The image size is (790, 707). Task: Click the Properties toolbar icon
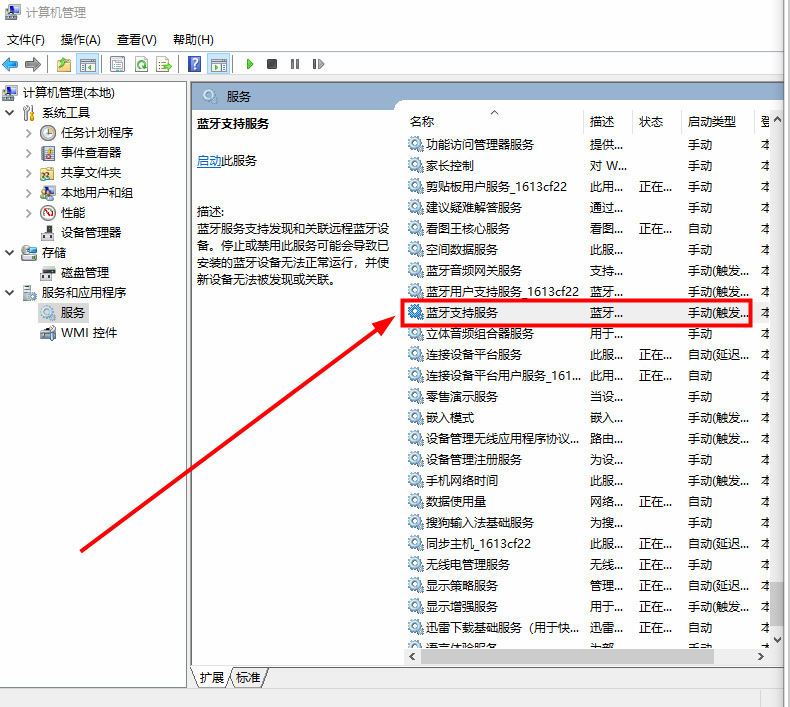pyautogui.click(x=117, y=64)
